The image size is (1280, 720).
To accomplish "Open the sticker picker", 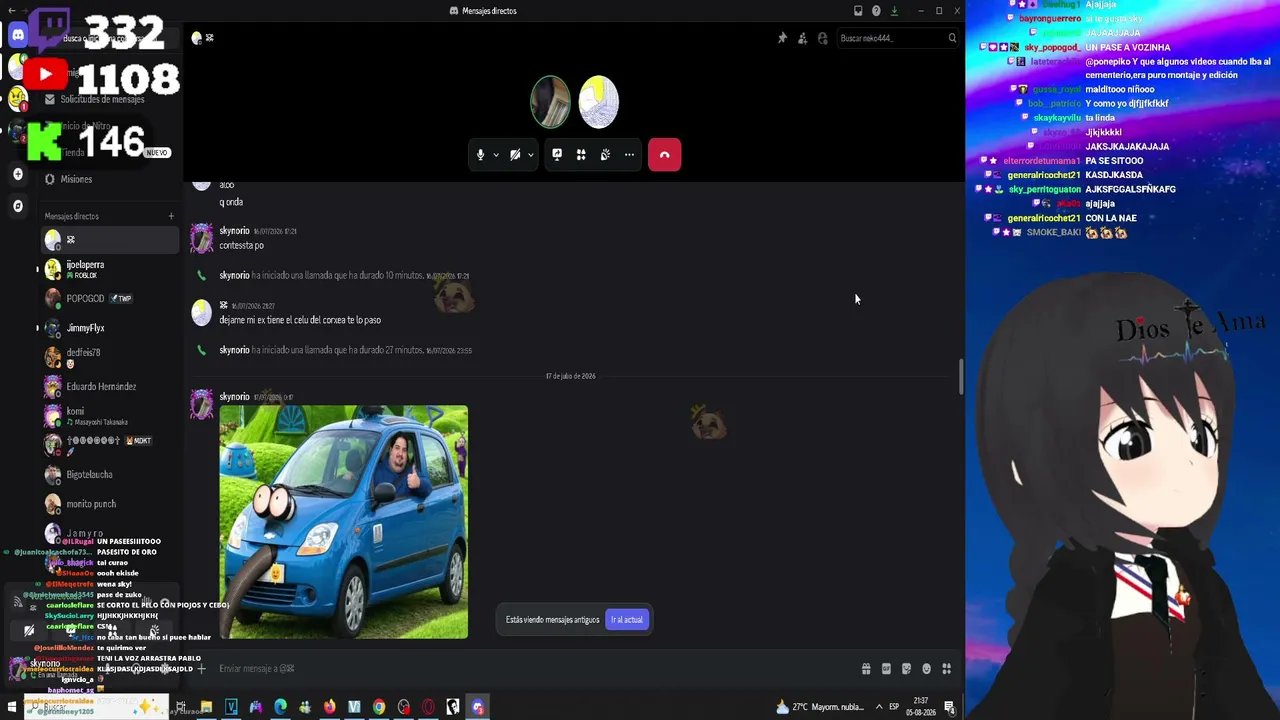I will point(906,669).
